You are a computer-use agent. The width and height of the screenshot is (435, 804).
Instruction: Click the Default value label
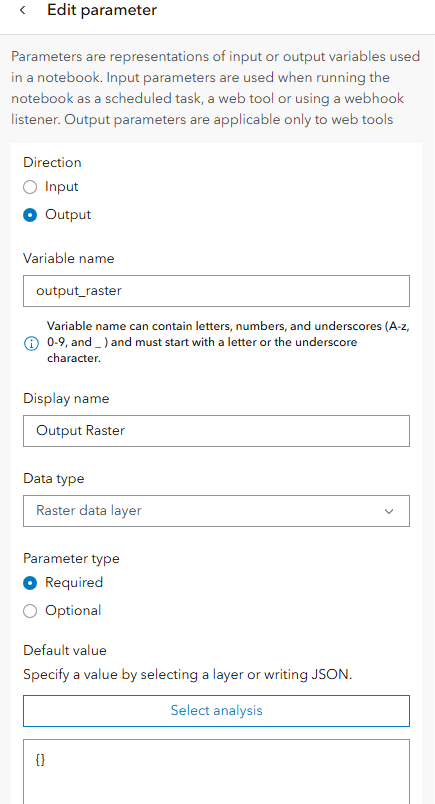[65, 651]
